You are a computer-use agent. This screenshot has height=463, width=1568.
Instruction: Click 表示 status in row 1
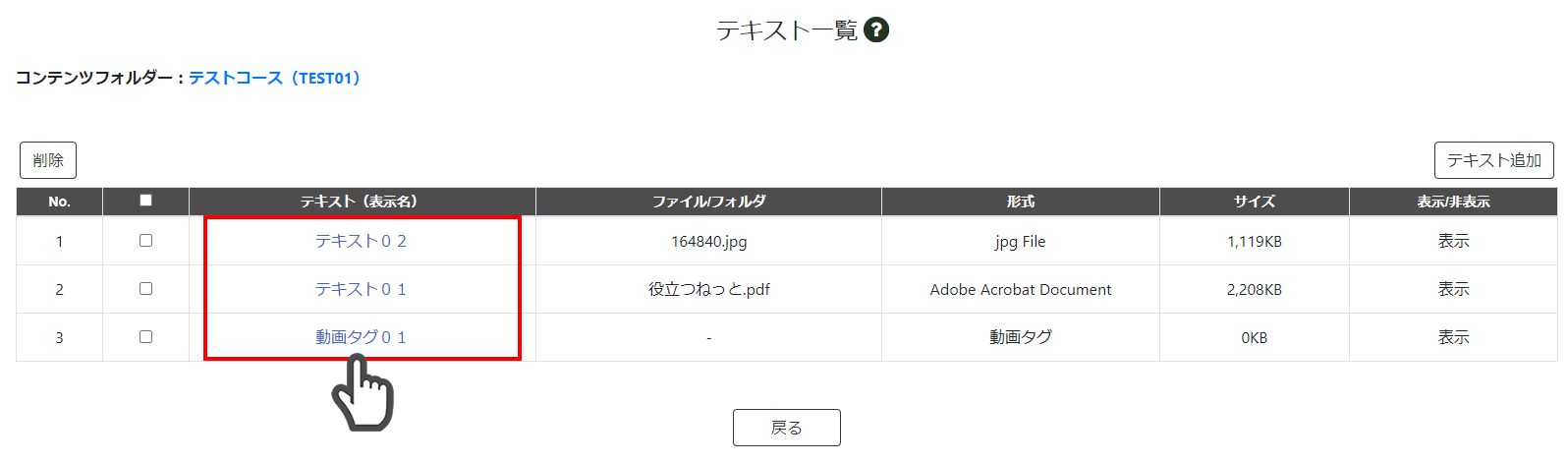tap(1453, 241)
